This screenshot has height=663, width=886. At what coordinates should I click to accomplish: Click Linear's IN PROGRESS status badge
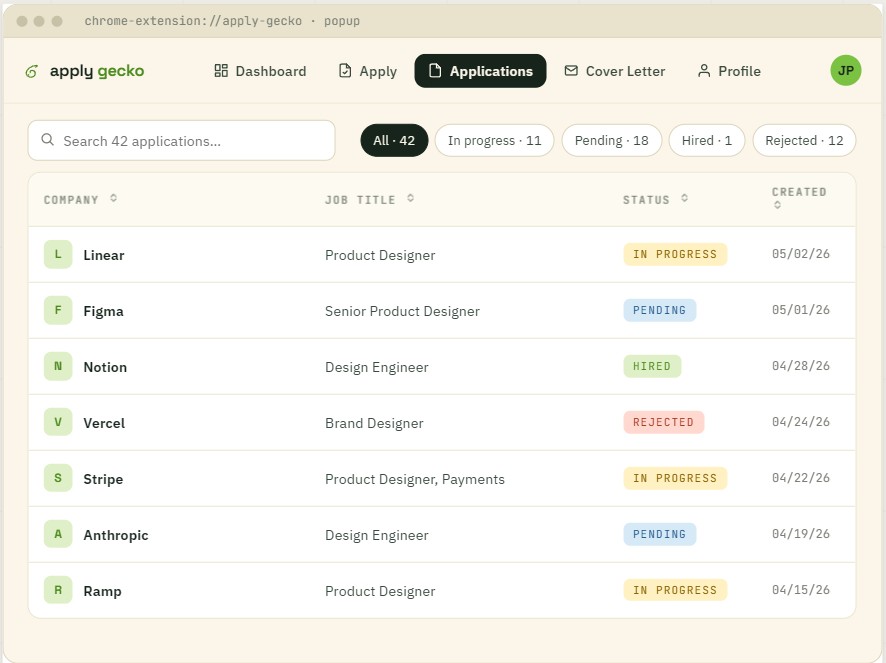675,254
